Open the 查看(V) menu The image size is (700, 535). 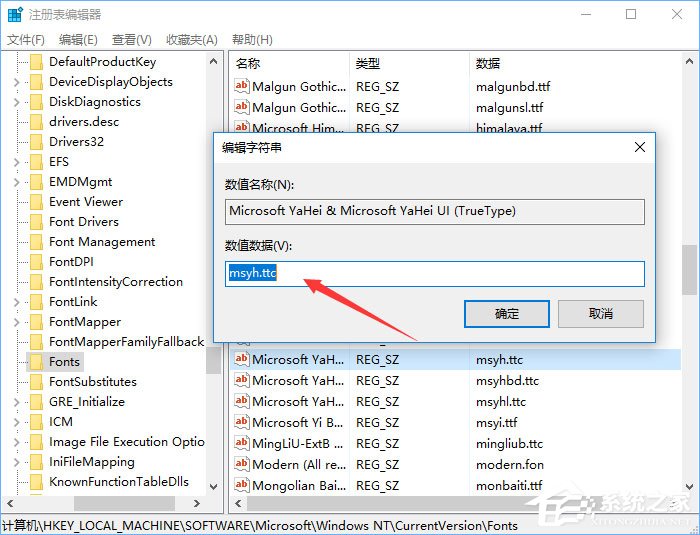pos(132,40)
